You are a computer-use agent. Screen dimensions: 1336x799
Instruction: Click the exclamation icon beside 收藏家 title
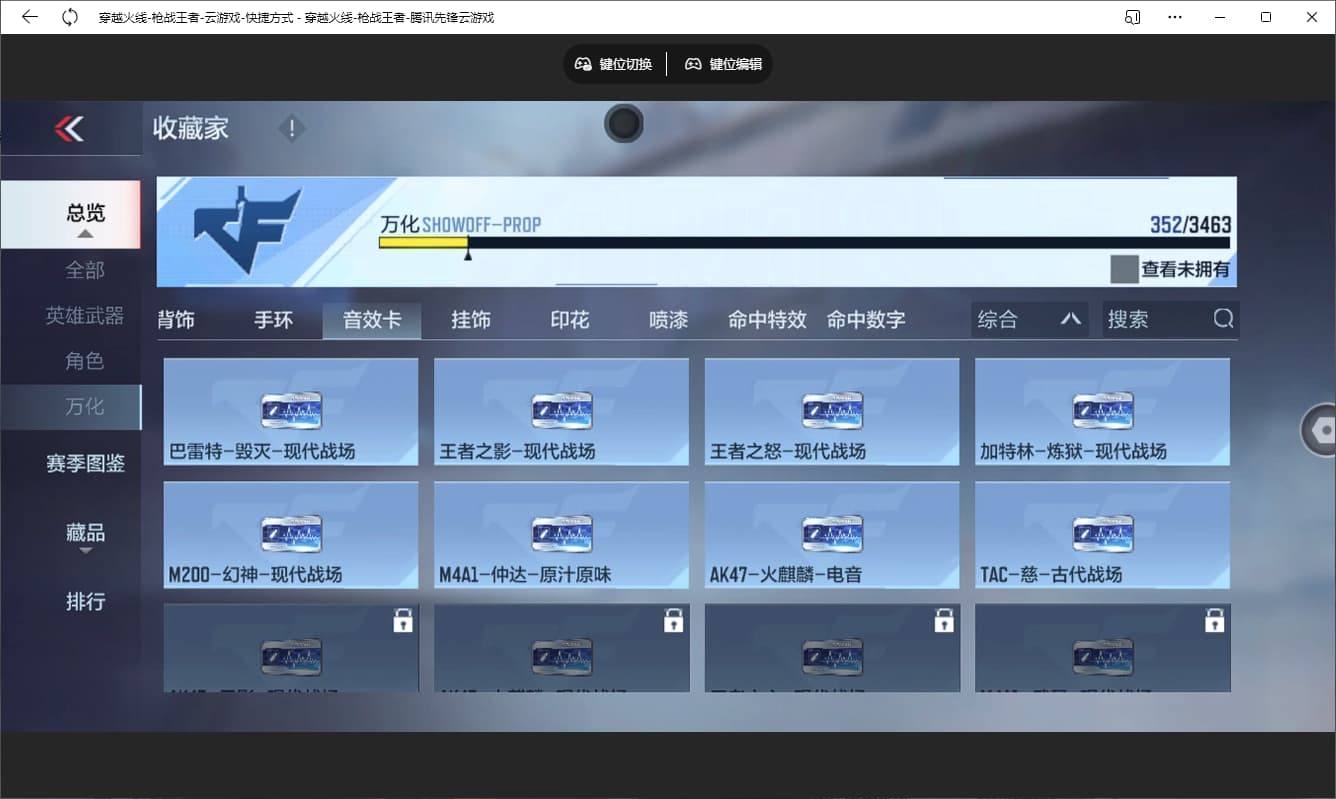291,128
